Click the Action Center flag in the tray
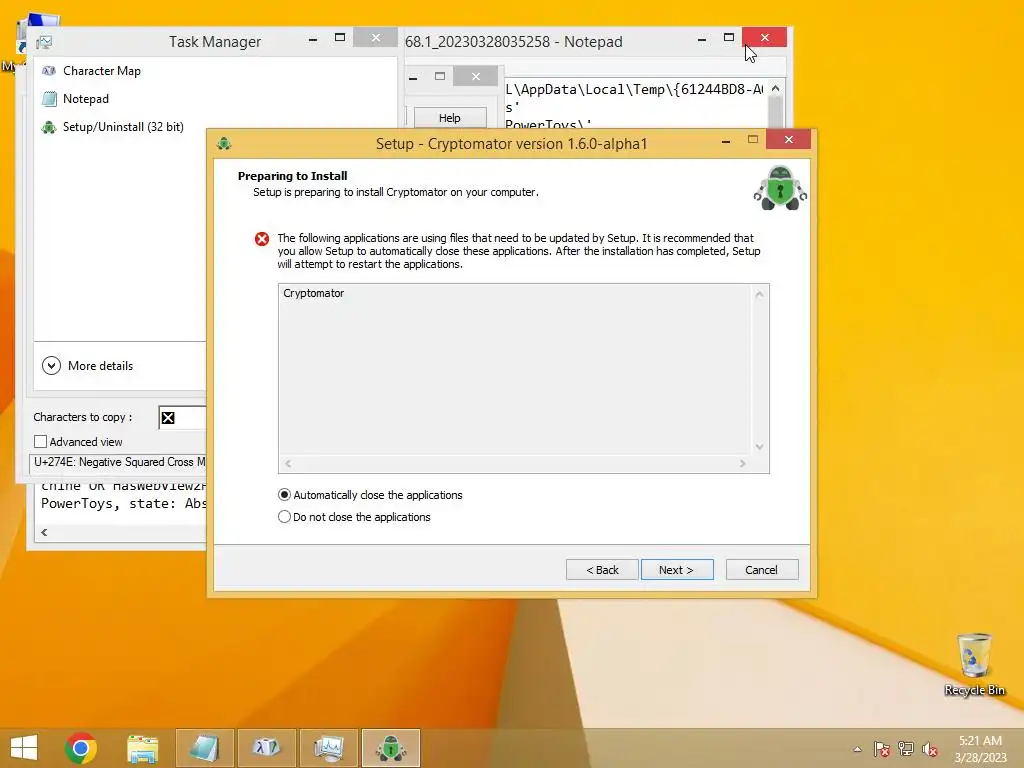This screenshot has height=768, width=1024. coord(882,748)
